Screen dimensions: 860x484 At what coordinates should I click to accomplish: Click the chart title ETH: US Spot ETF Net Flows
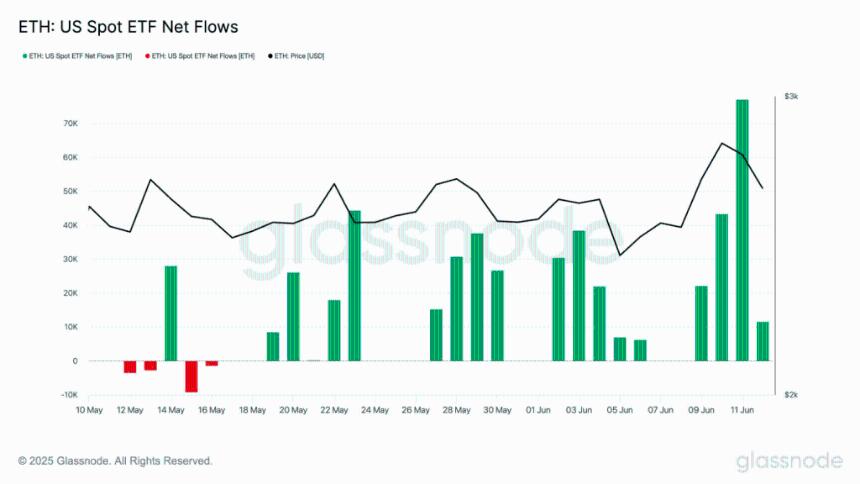[x=128, y=25]
